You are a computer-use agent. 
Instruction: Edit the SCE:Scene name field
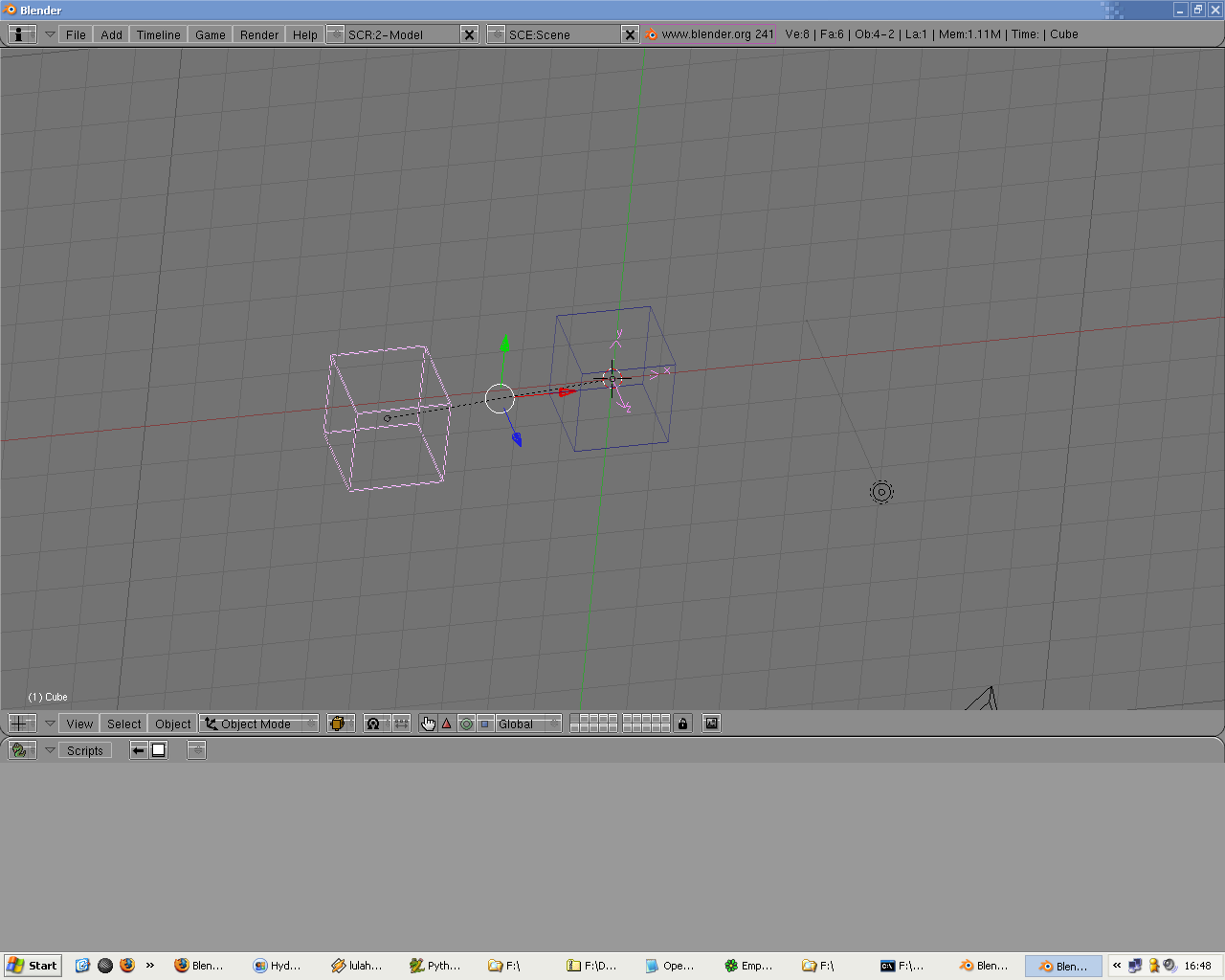[x=563, y=34]
